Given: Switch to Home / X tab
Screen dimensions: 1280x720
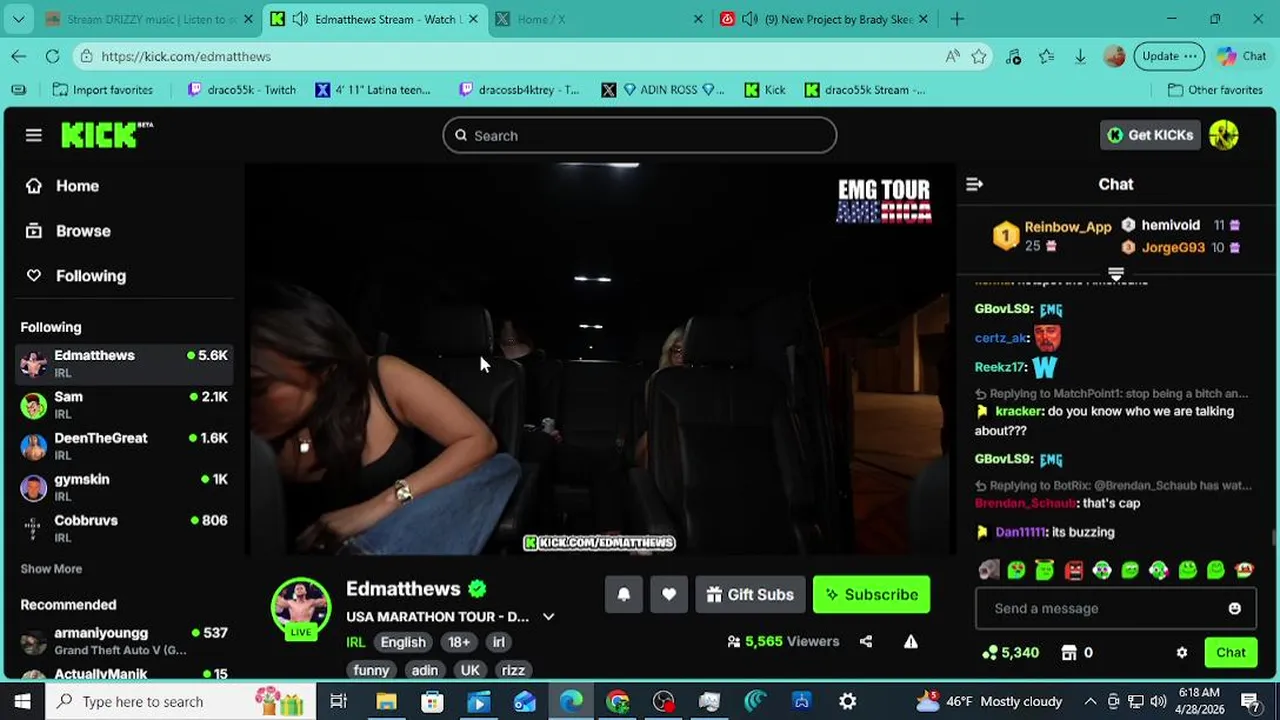Looking at the screenshot, I should tap(600, 19).
